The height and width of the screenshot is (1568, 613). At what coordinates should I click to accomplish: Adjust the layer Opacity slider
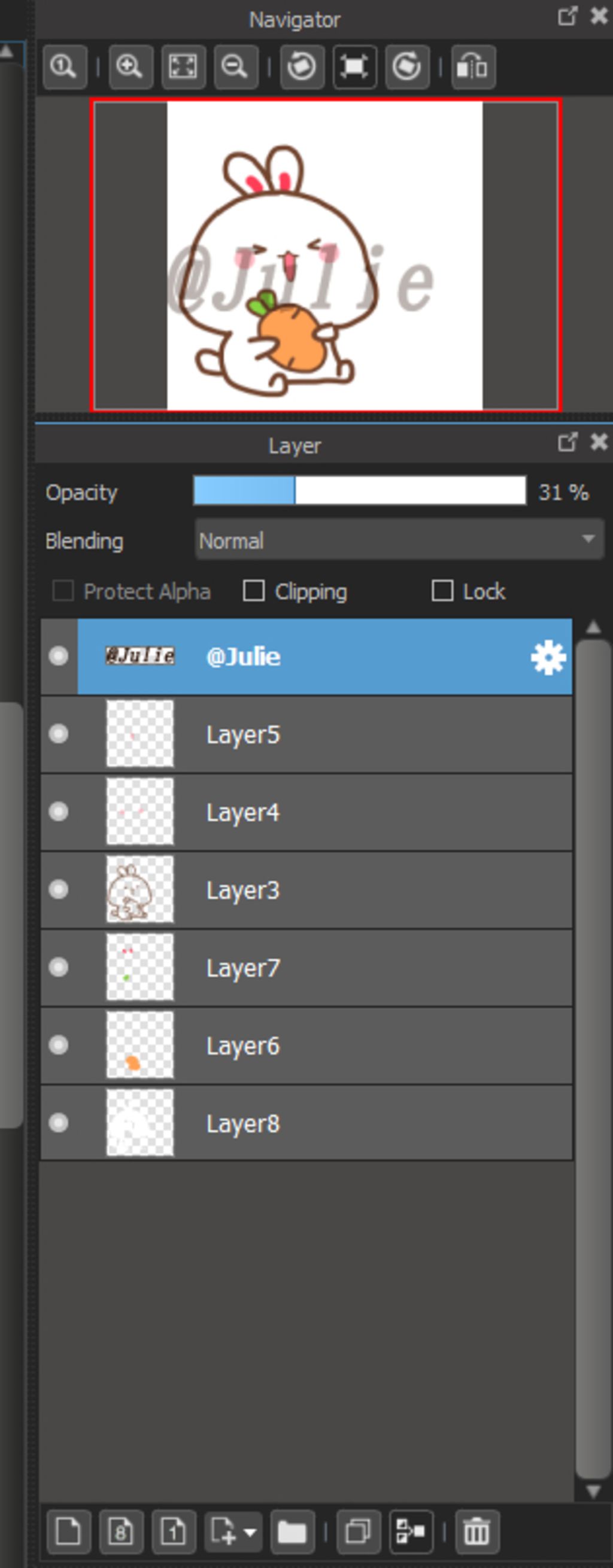359,491
